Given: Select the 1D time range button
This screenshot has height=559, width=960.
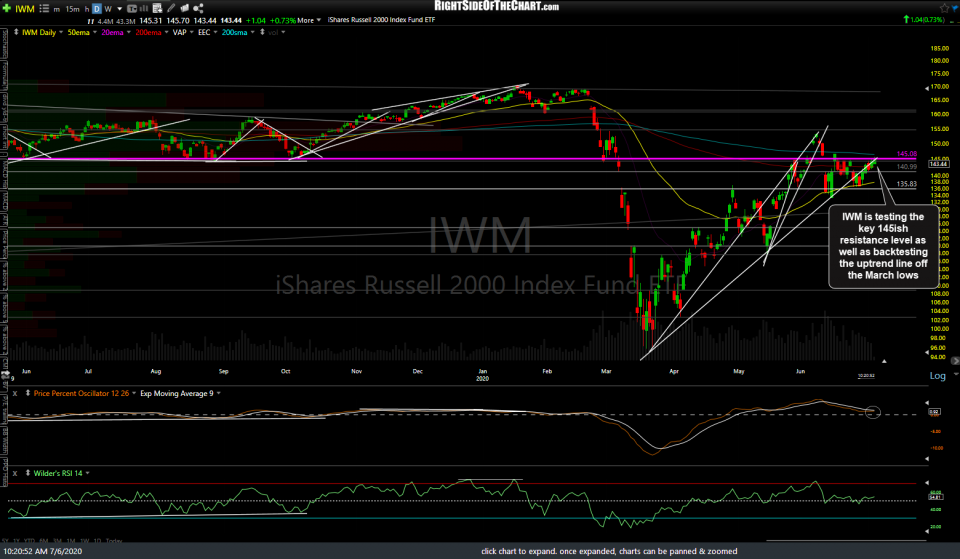Looking at the screenshot, I should (x=97, y=541).
